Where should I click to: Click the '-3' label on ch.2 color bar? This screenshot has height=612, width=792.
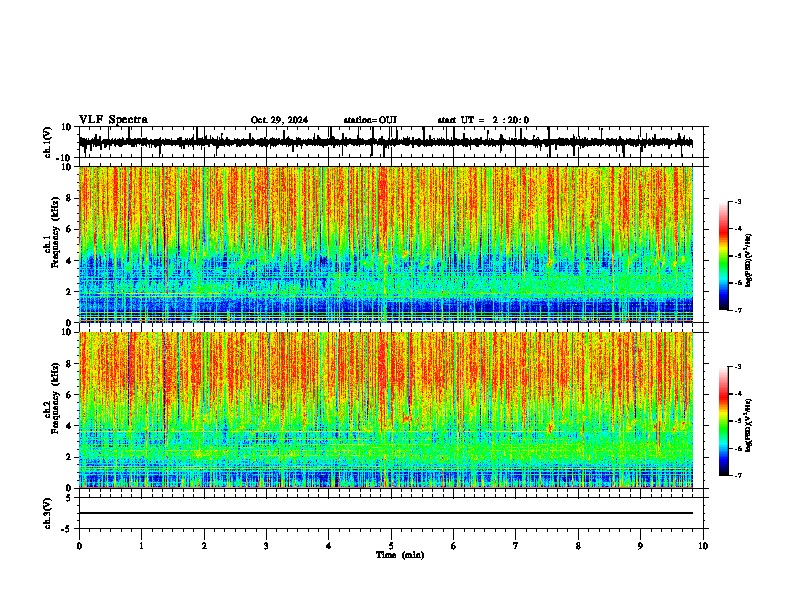pyautogui.click(x=738, y=367)
